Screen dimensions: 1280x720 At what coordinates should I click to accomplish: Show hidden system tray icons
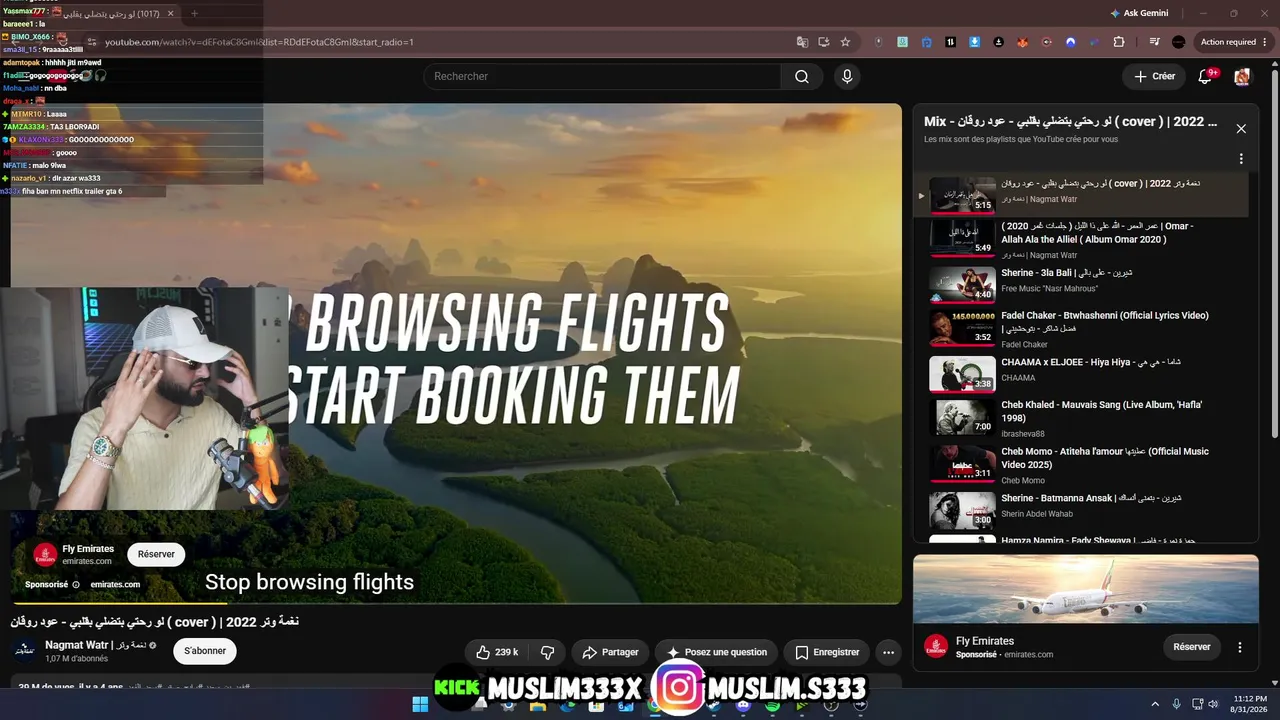[x=1155, y=704]
